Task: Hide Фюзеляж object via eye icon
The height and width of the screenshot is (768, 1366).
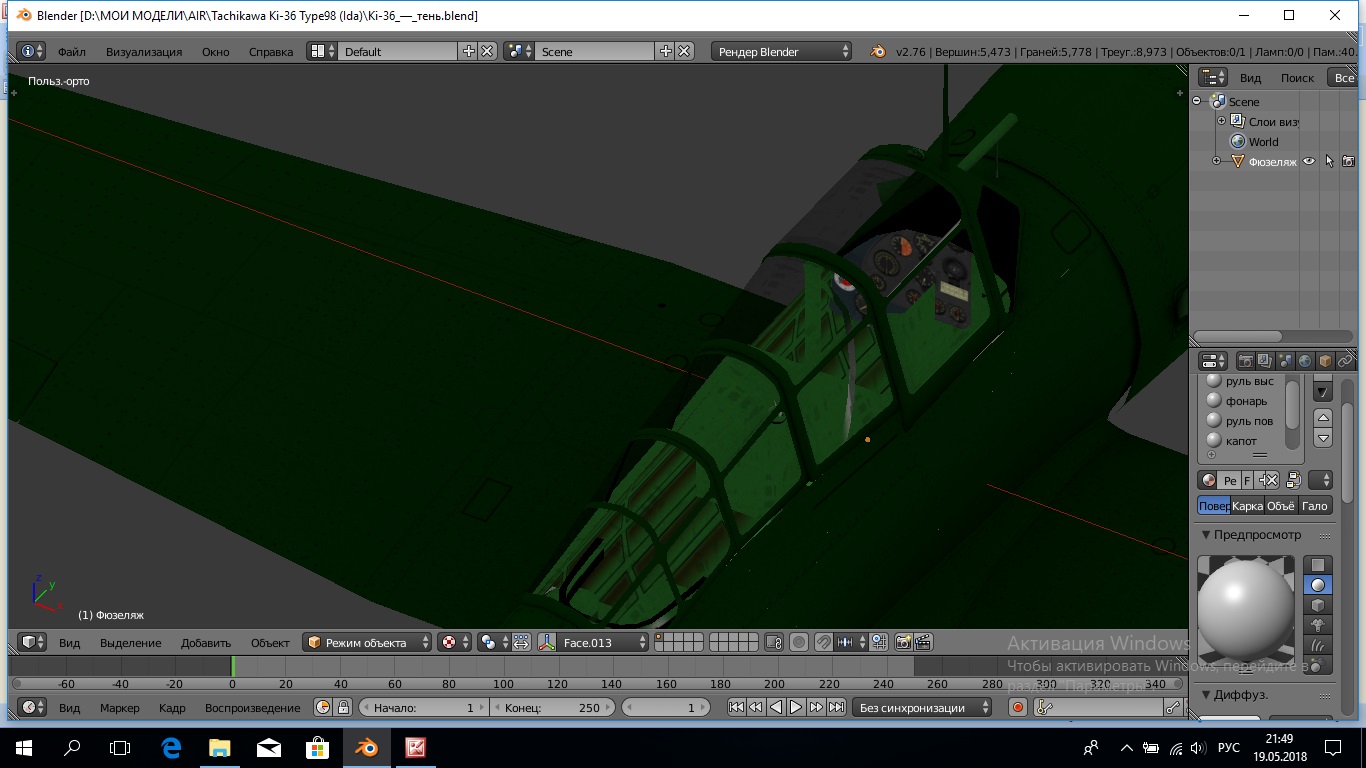Action: tap(1308, 161)
